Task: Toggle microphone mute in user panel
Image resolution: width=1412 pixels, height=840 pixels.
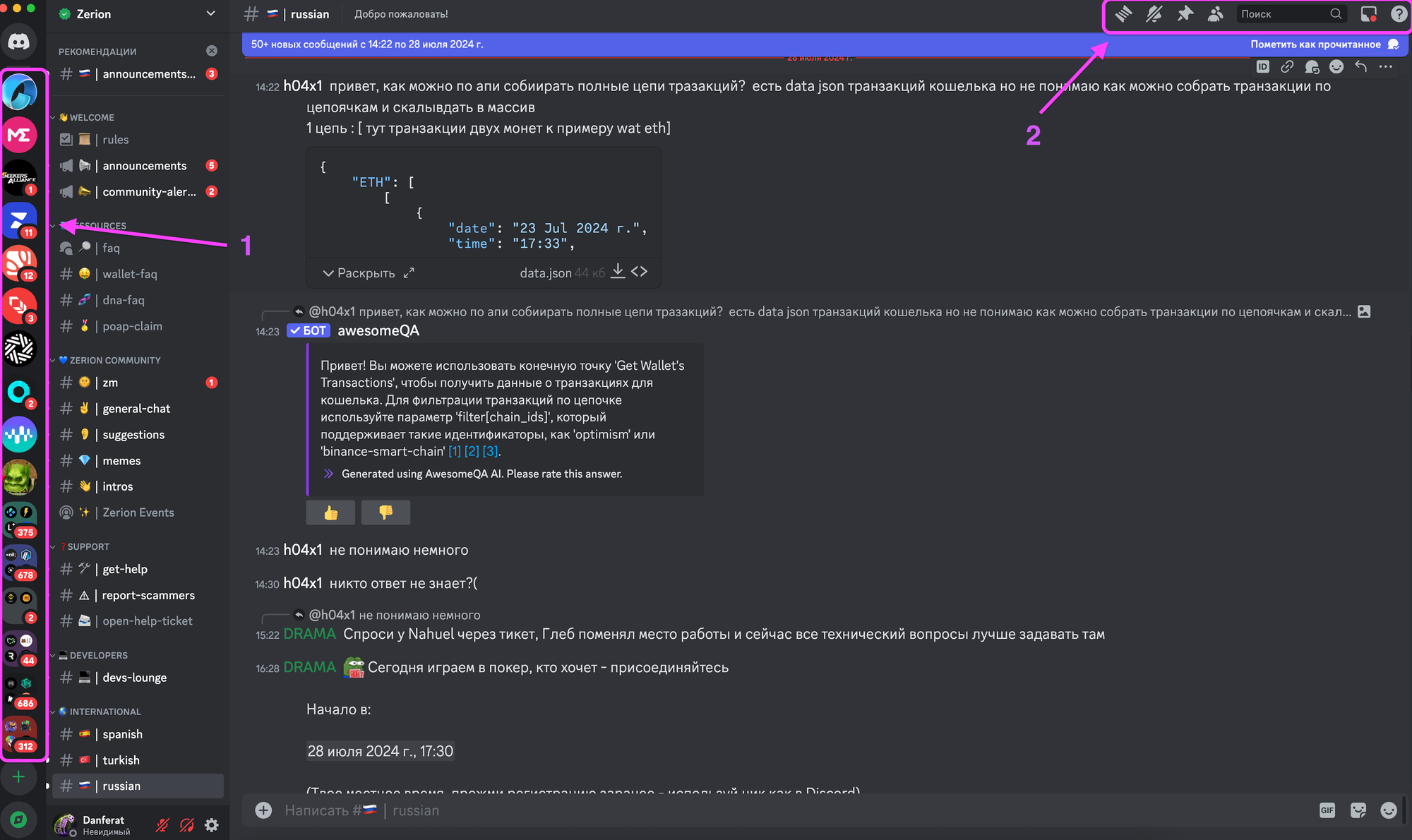Action: pos(162,824)
